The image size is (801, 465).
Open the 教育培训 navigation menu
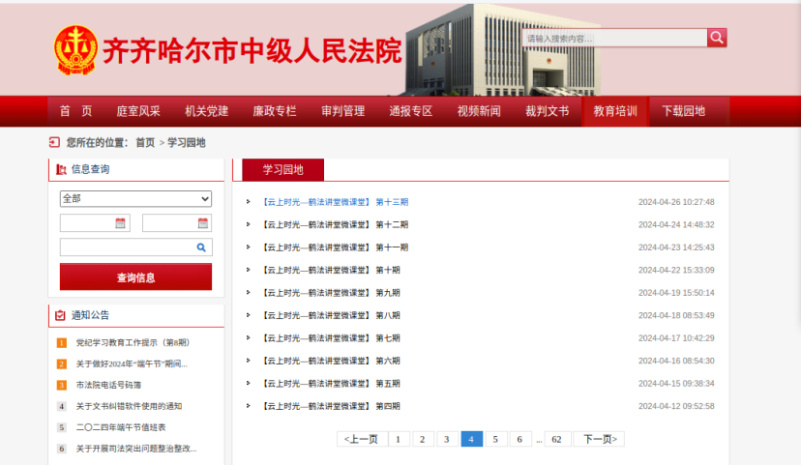coord(615,111)
